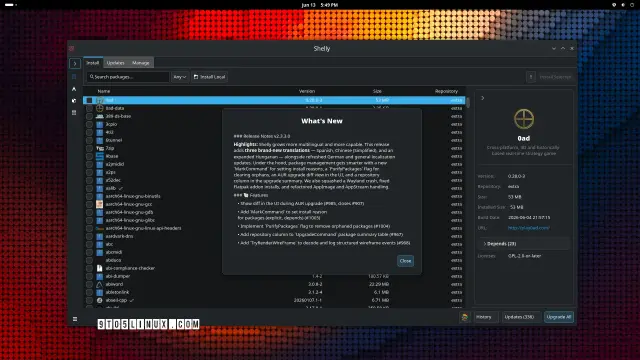Screen dimensions: 640x360
Task: Open the clock in the top bar
Action: pyautogui.click(x=320, y=5)
